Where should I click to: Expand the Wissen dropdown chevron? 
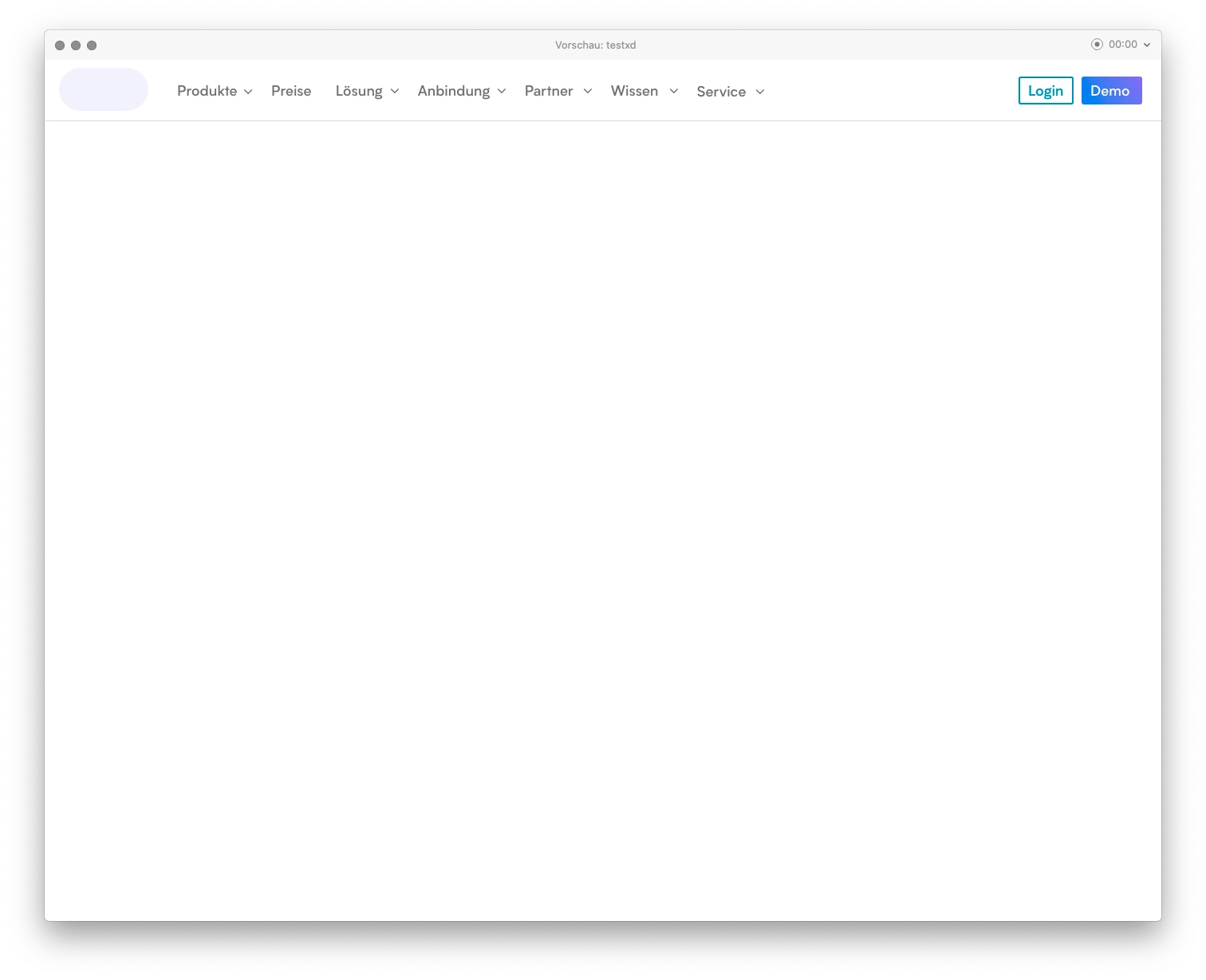coord(674,91)
